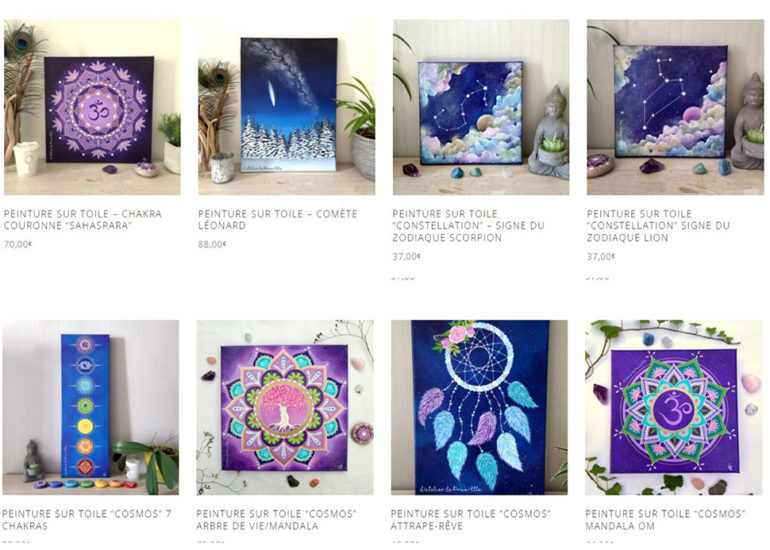770x550 pixels.
Task: Select the "Cosmos" 7 Chakras title link
Action: 87,520
